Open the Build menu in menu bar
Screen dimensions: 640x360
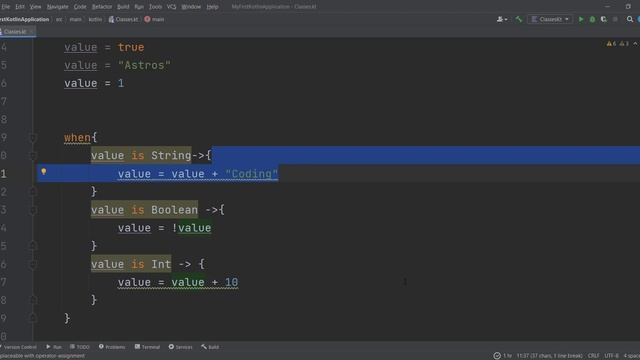[123, 7]
